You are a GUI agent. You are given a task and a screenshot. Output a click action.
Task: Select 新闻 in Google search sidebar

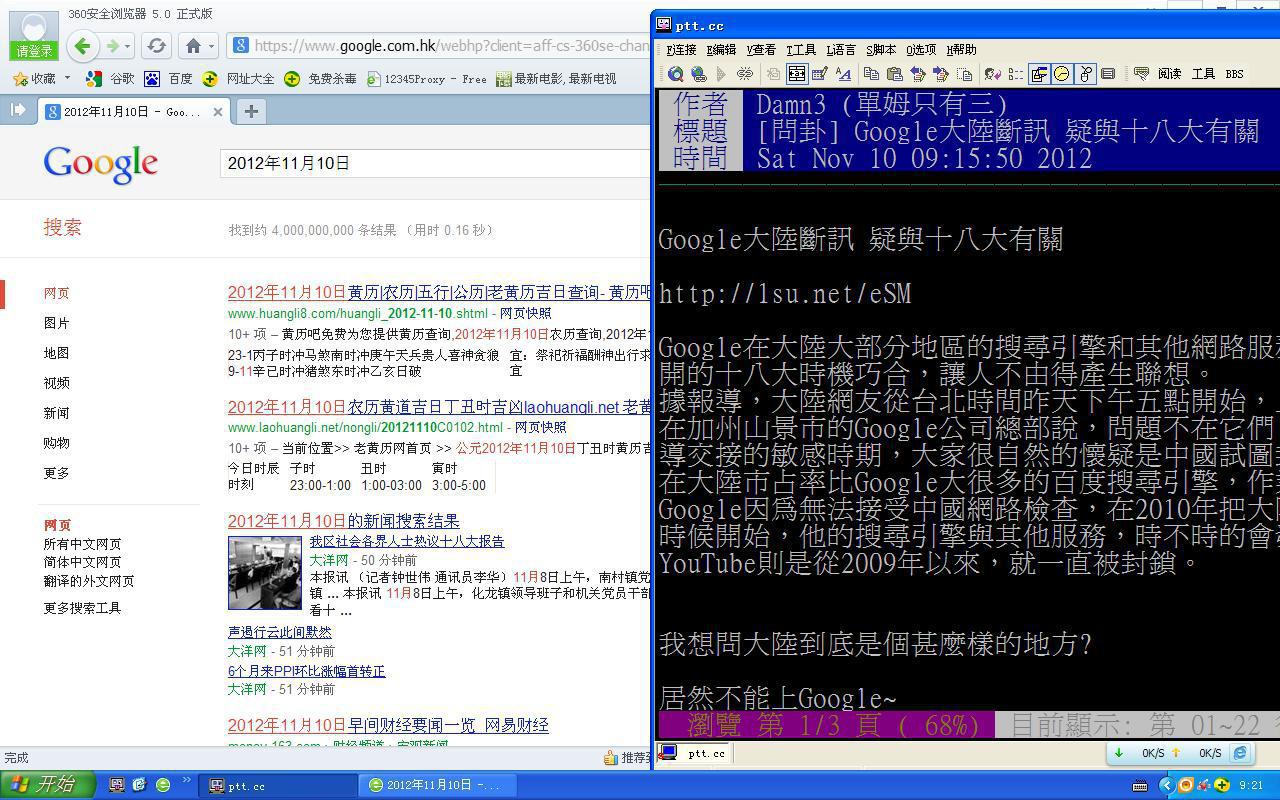57,413
